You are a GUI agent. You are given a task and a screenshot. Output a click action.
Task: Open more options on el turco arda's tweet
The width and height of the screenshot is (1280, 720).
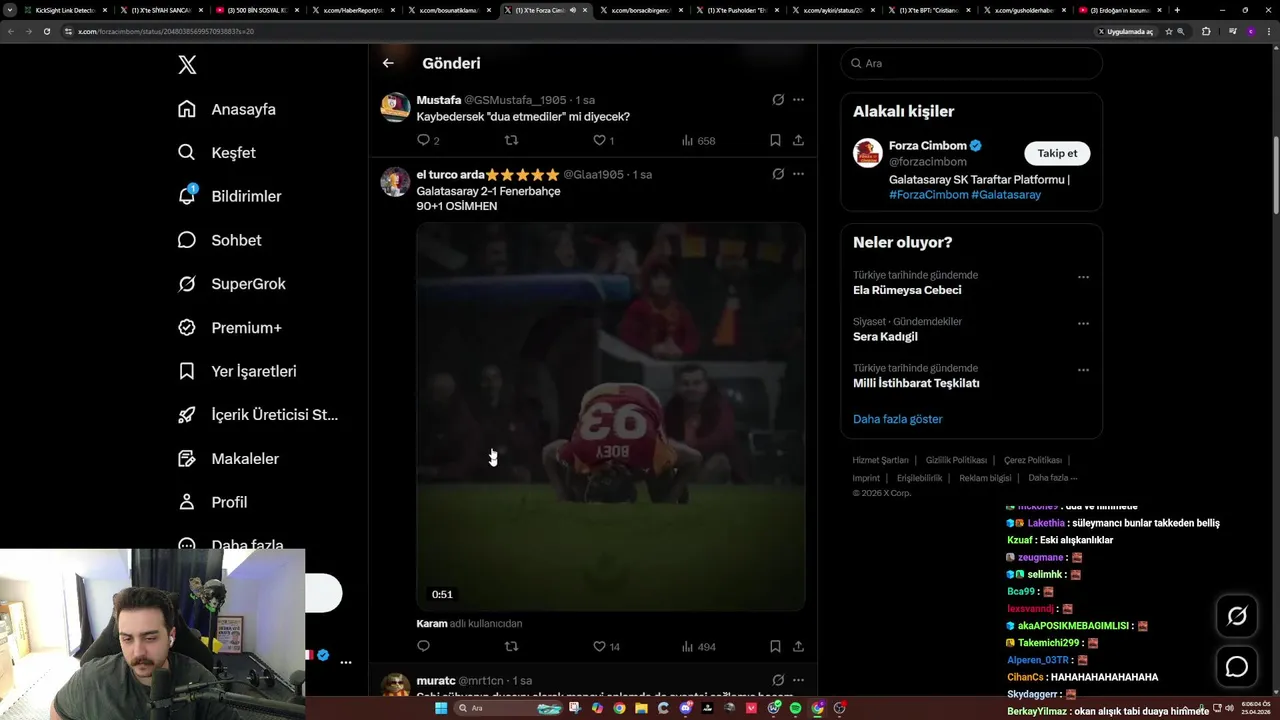798,174
